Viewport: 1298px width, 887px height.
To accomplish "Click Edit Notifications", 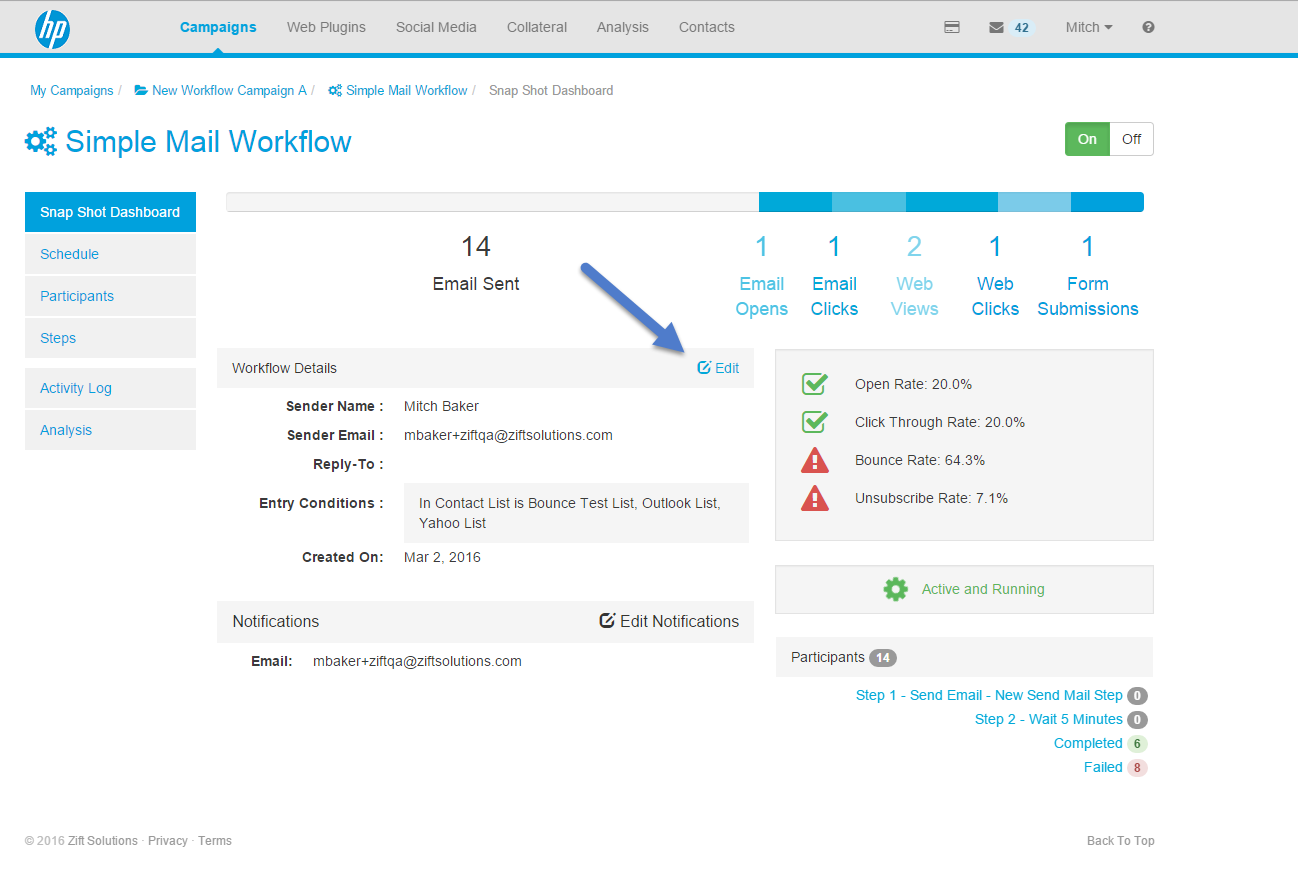I will pyautogui.click(x=669, y=621).
